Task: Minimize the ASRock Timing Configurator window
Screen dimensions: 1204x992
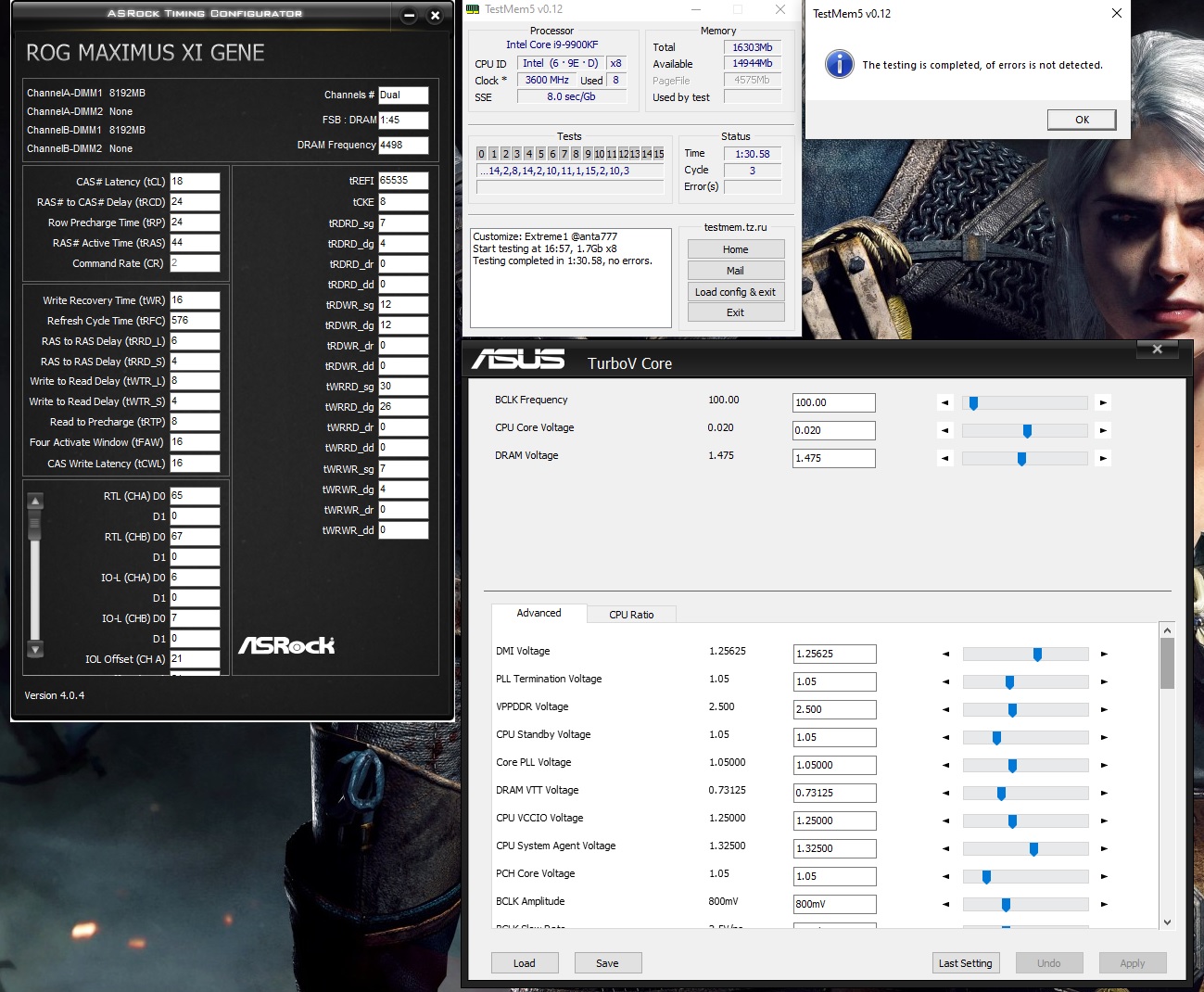Action: (x=410, y=15)
